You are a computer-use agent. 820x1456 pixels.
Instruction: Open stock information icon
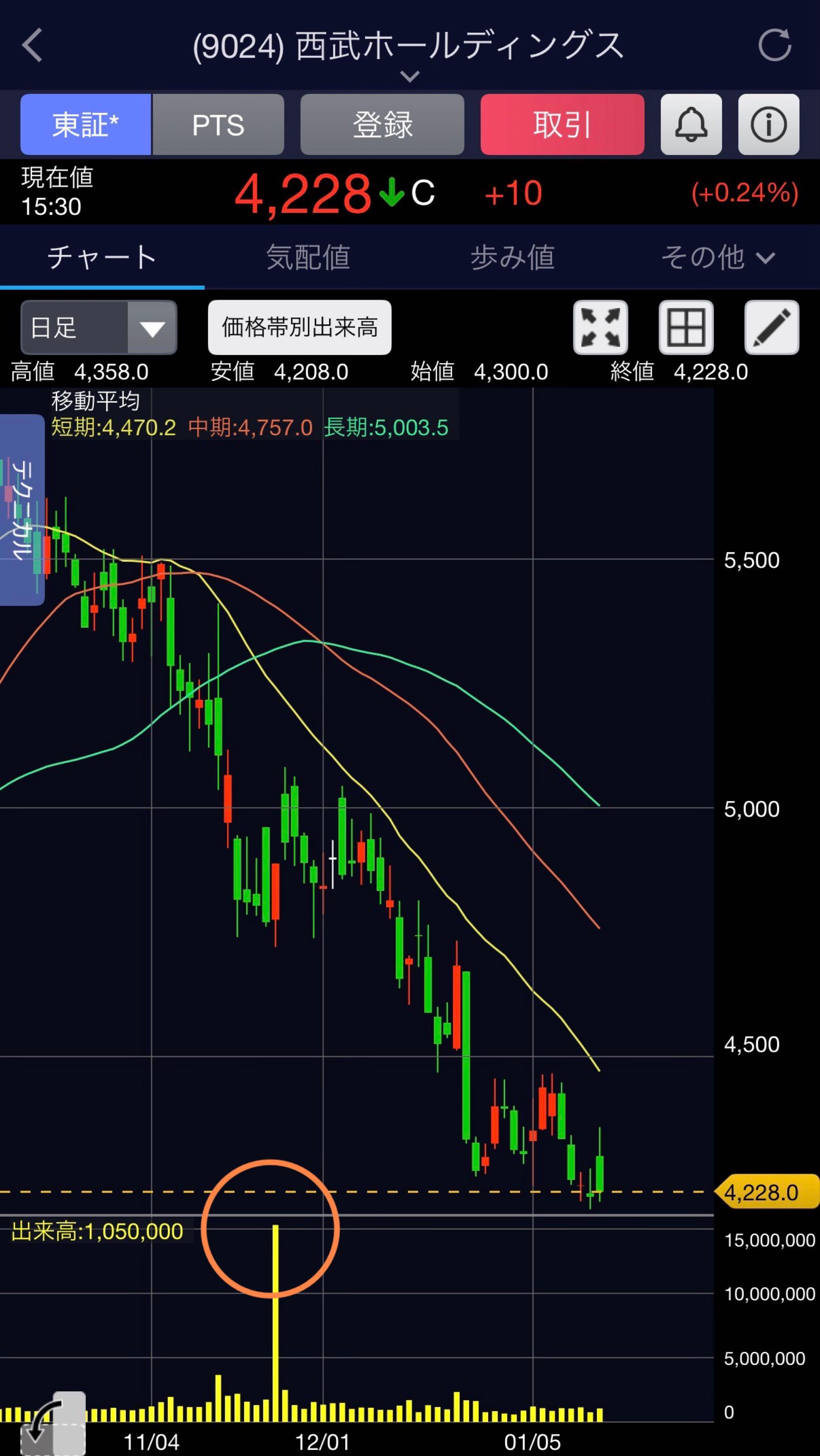click(768, 124)
